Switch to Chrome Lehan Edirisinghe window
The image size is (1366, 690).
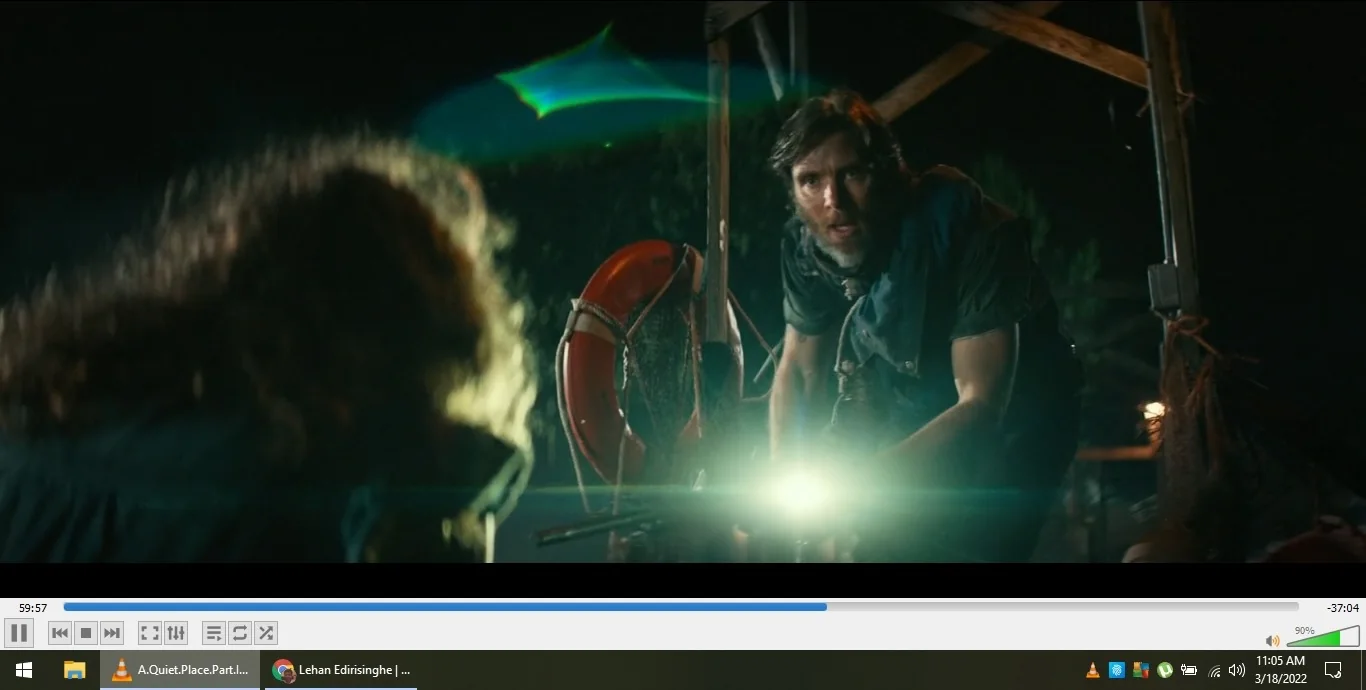tap(341, 670)
